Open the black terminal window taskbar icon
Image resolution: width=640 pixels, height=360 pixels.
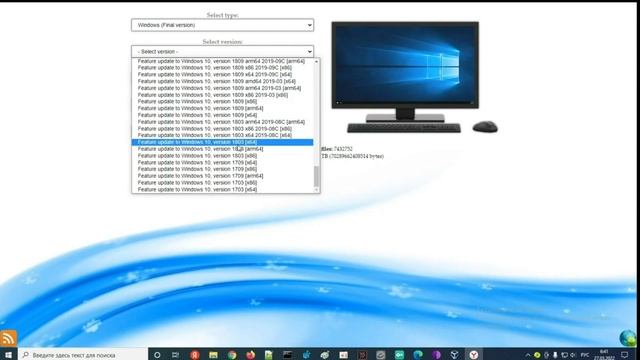(x=287, y=355)
